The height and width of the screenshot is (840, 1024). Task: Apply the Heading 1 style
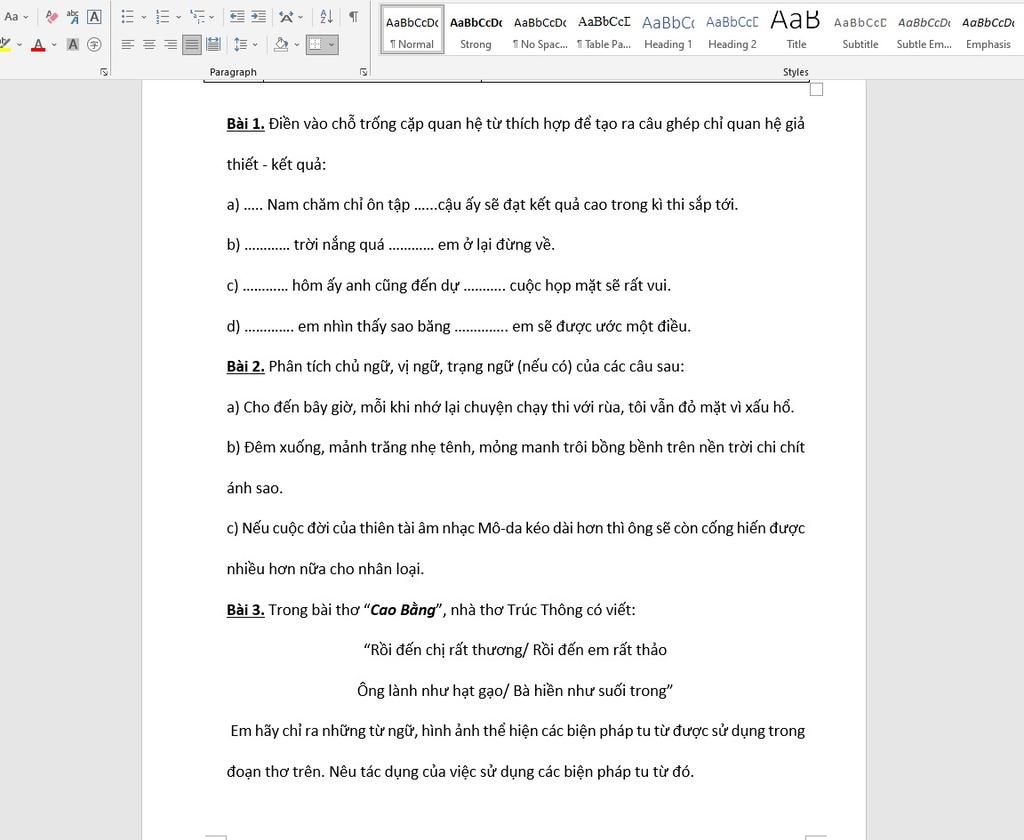668,29
